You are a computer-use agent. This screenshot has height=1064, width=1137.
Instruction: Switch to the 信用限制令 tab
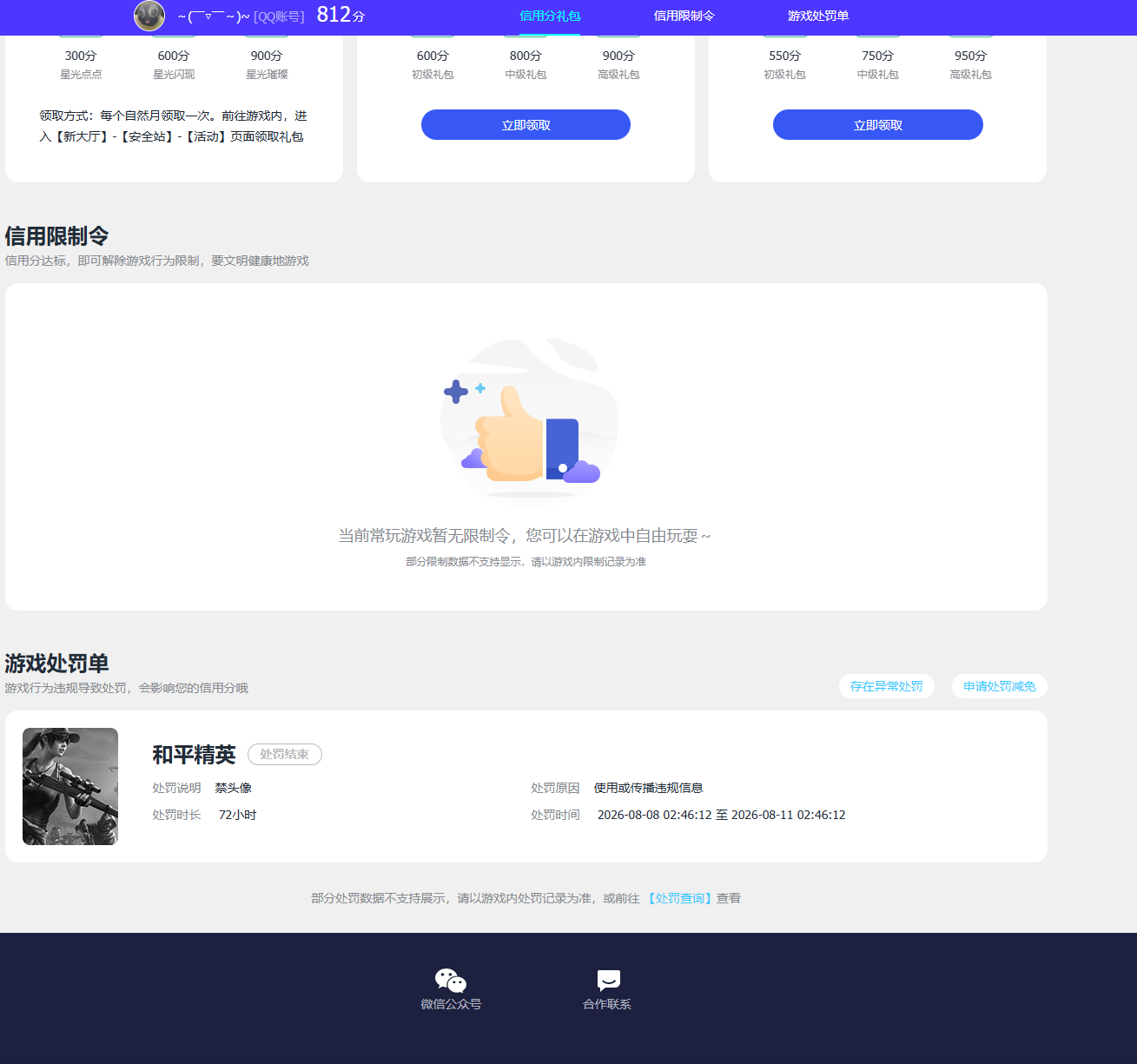pyautogui.click(x=684, y=16)
